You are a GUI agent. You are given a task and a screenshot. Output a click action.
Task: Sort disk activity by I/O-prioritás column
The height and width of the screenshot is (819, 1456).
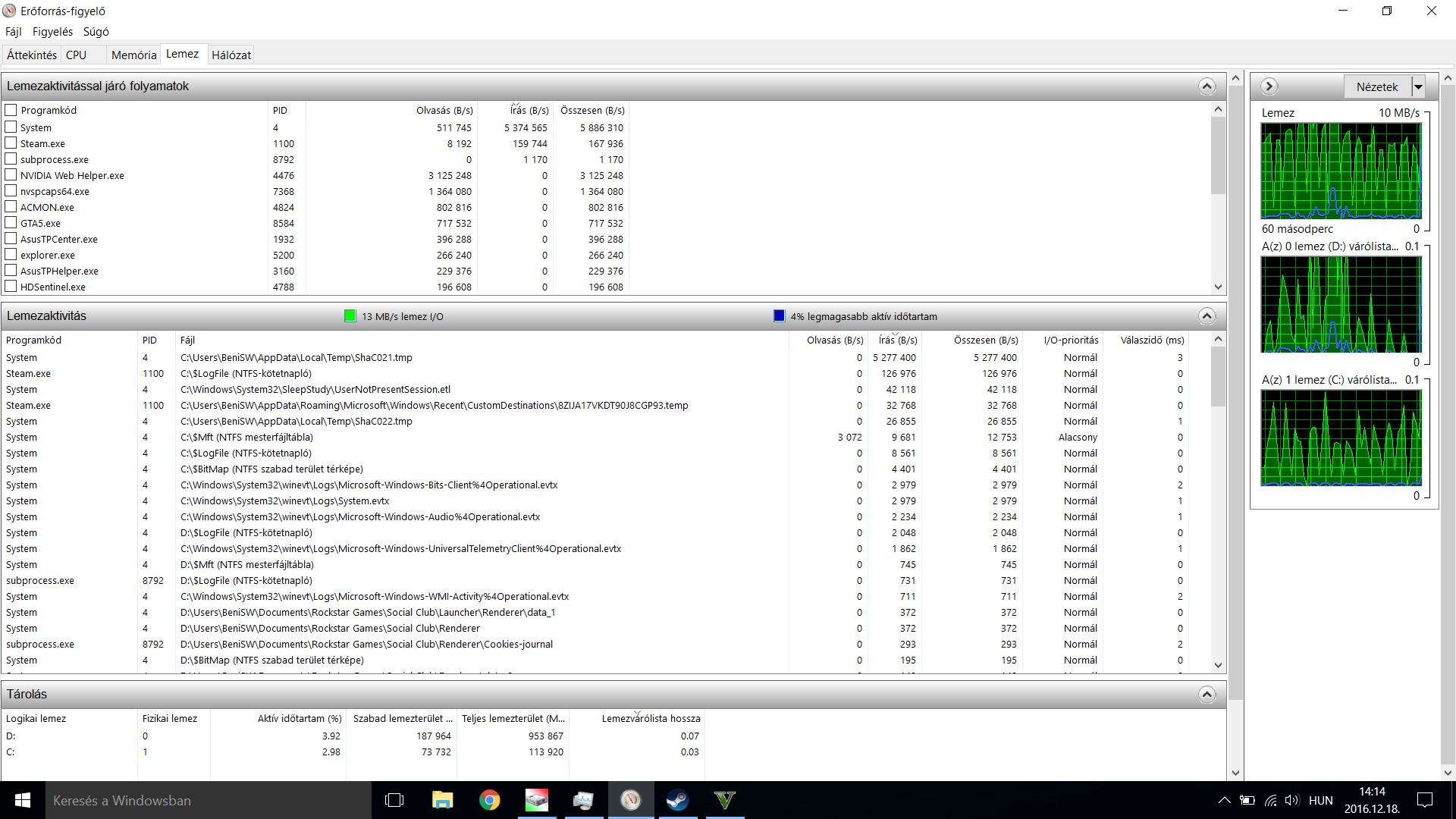(x=1071, y=340)
